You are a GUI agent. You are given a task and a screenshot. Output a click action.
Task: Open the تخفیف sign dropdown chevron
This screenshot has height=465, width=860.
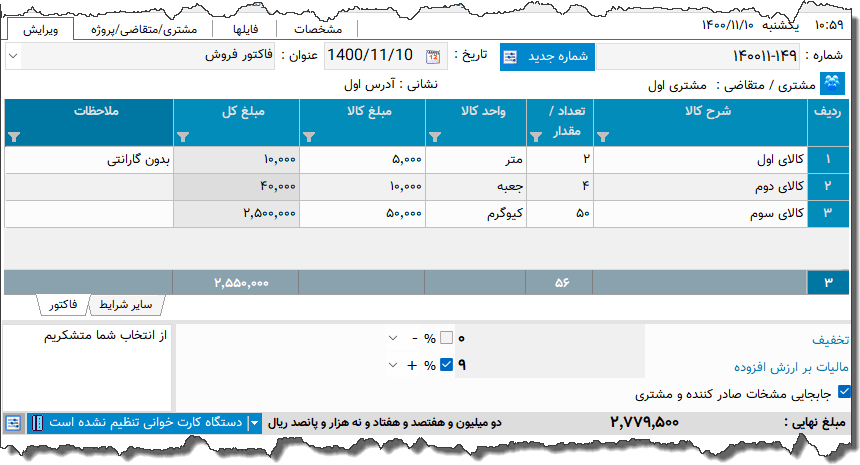click(393, 338)
